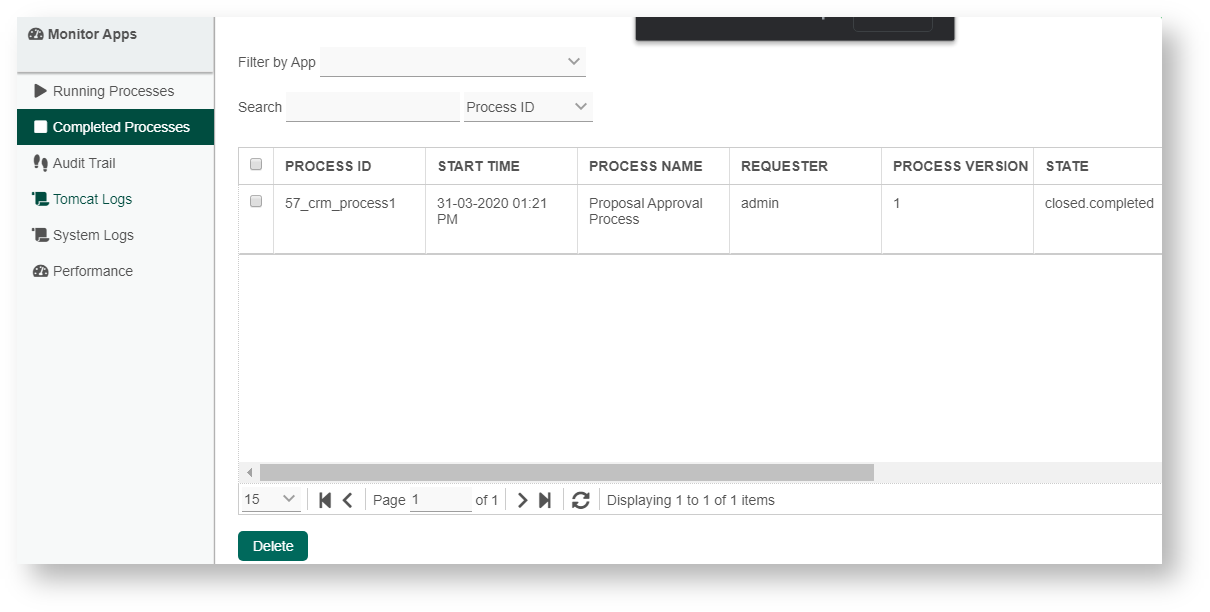Go to first page of results
The height and width of the screenshot is (612, 1210).
[x=325, y=500]
